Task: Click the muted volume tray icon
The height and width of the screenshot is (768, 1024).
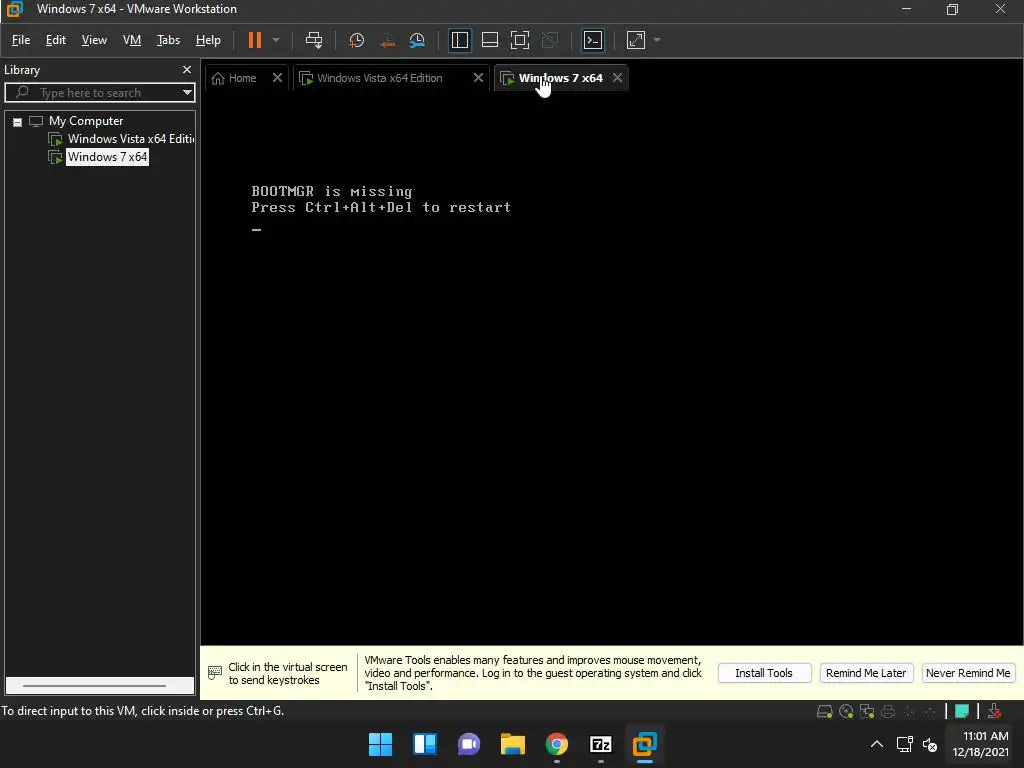Action: (x=930, y=744)
